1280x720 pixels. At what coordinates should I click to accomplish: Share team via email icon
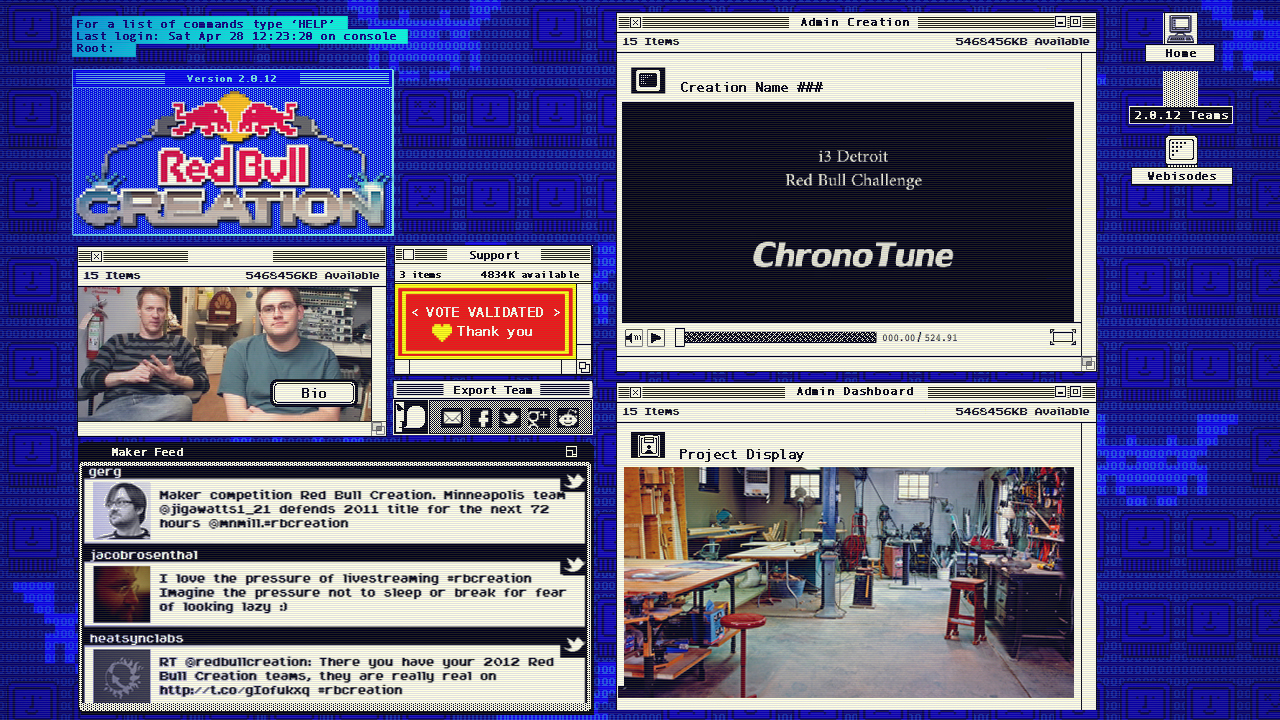(453, 418)
